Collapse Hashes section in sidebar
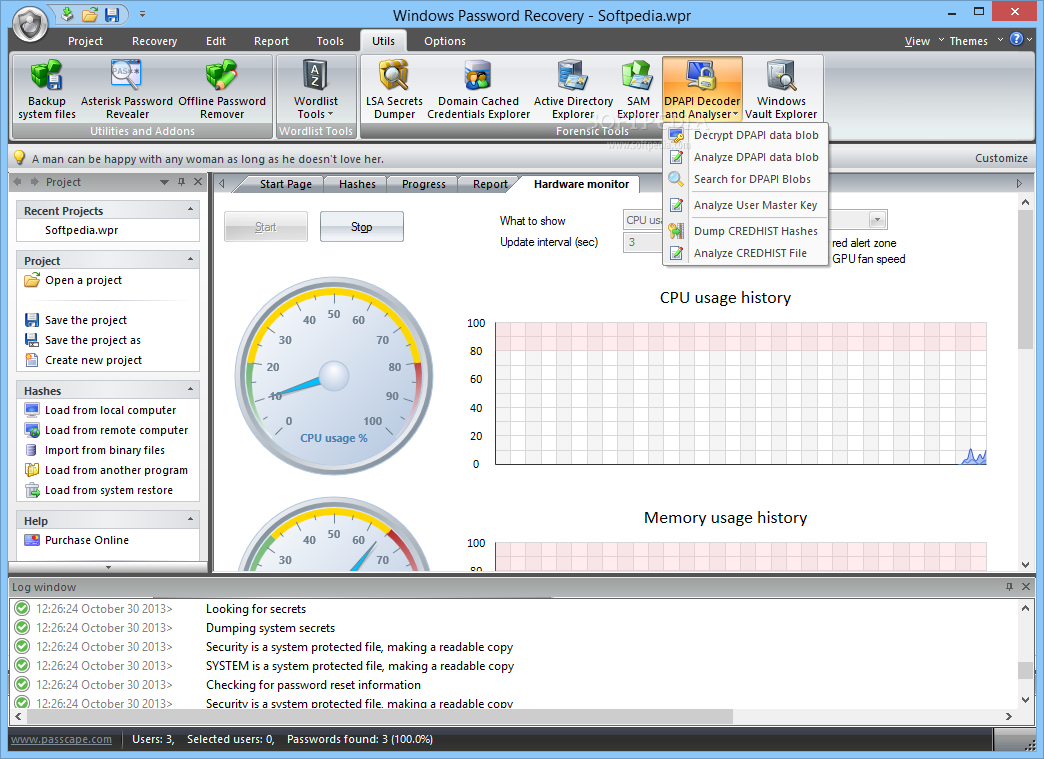 tap(190, 389)
